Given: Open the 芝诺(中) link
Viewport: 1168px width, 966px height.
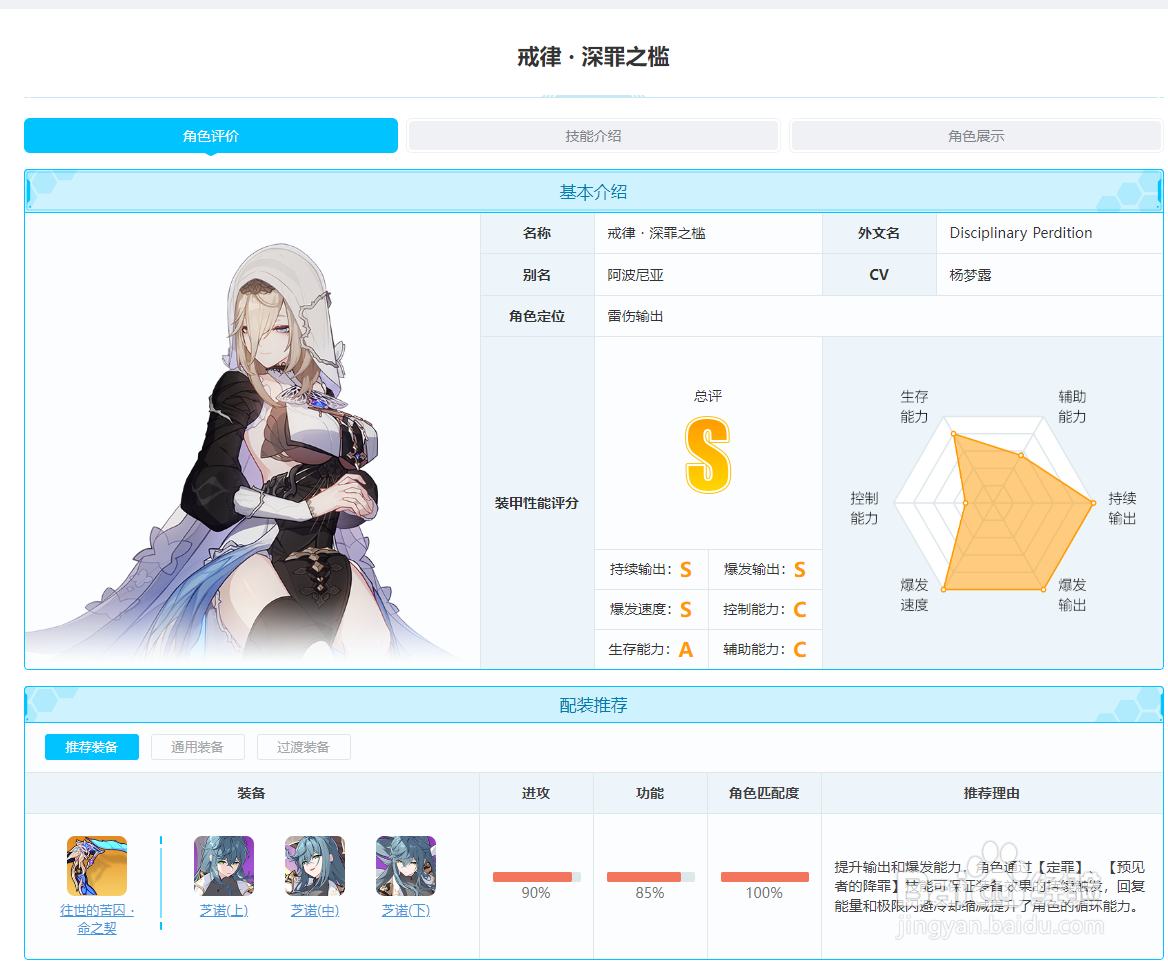Looking at the screenshot, I should pos(314,910).
